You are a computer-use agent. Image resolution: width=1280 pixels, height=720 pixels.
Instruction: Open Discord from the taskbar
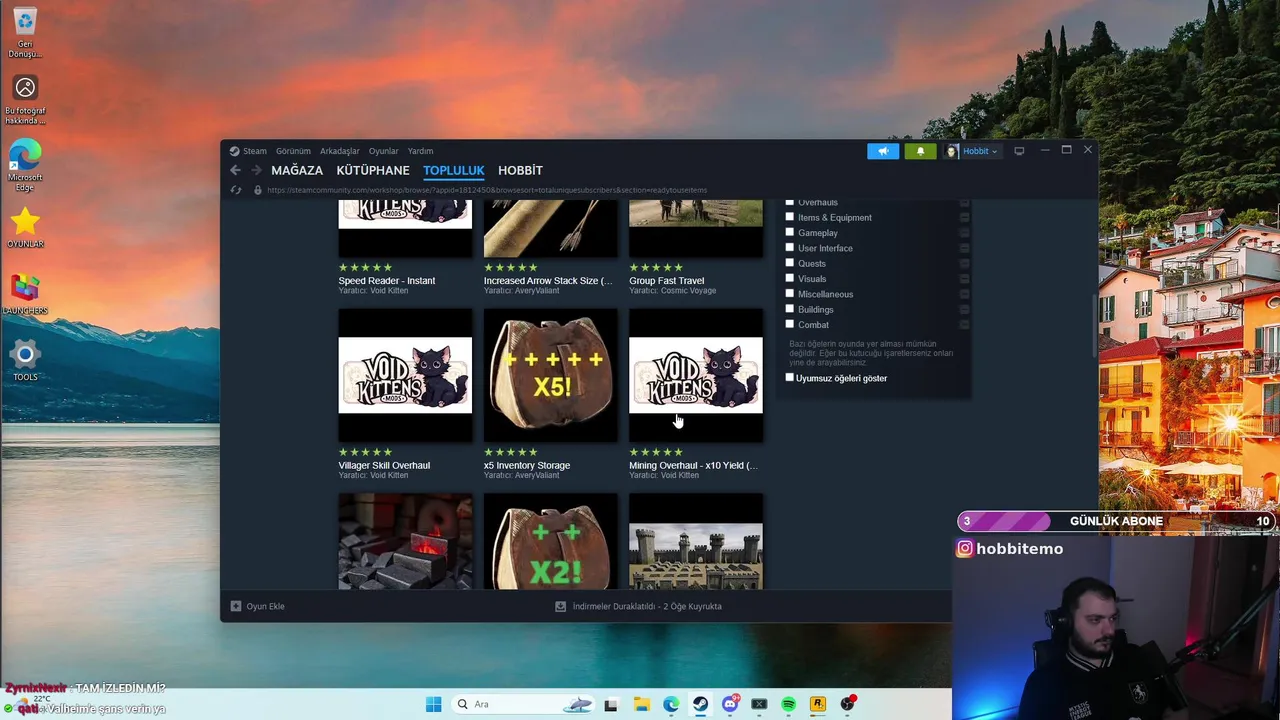click(x=730, y=704)
